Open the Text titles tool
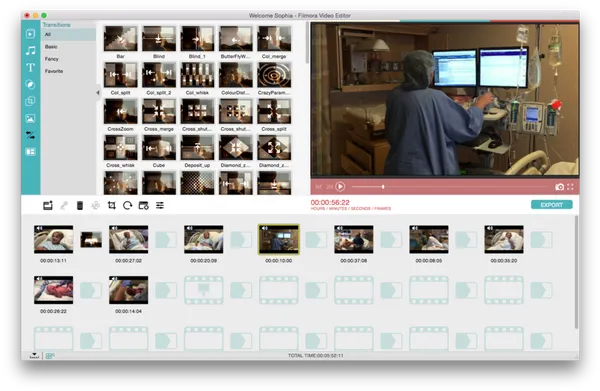This screenshot has height=391, width=600. click(x=30, y=68)
